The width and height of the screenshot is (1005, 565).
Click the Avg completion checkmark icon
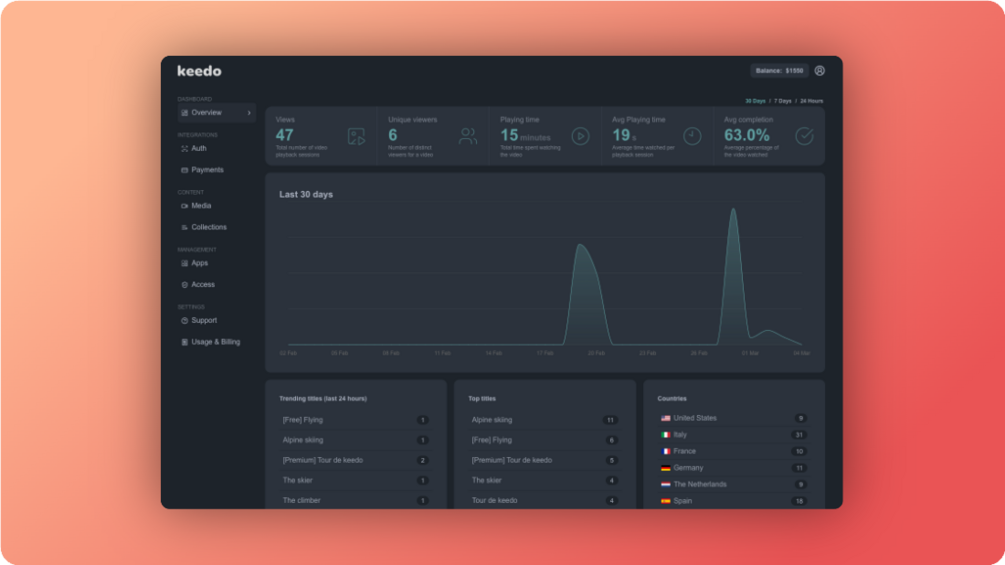point(804,136)
